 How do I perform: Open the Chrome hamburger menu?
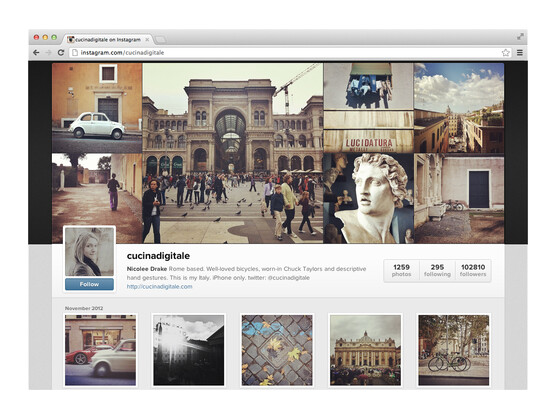(520, 53)
